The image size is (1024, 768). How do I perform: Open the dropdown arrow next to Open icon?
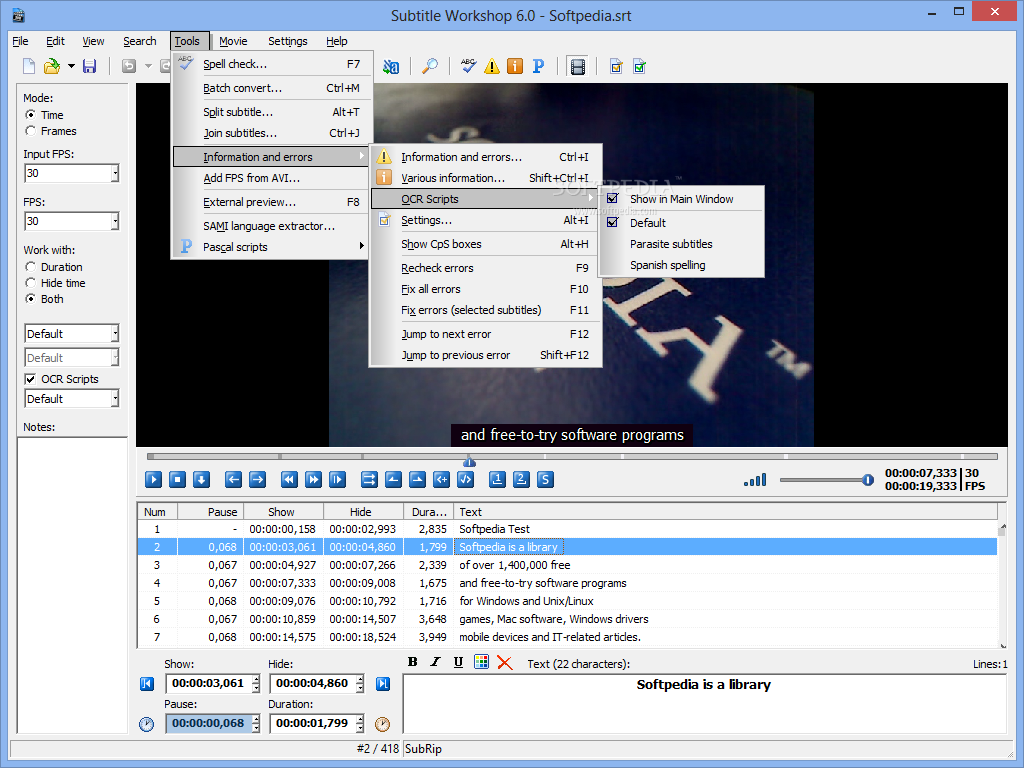point(71,66)
